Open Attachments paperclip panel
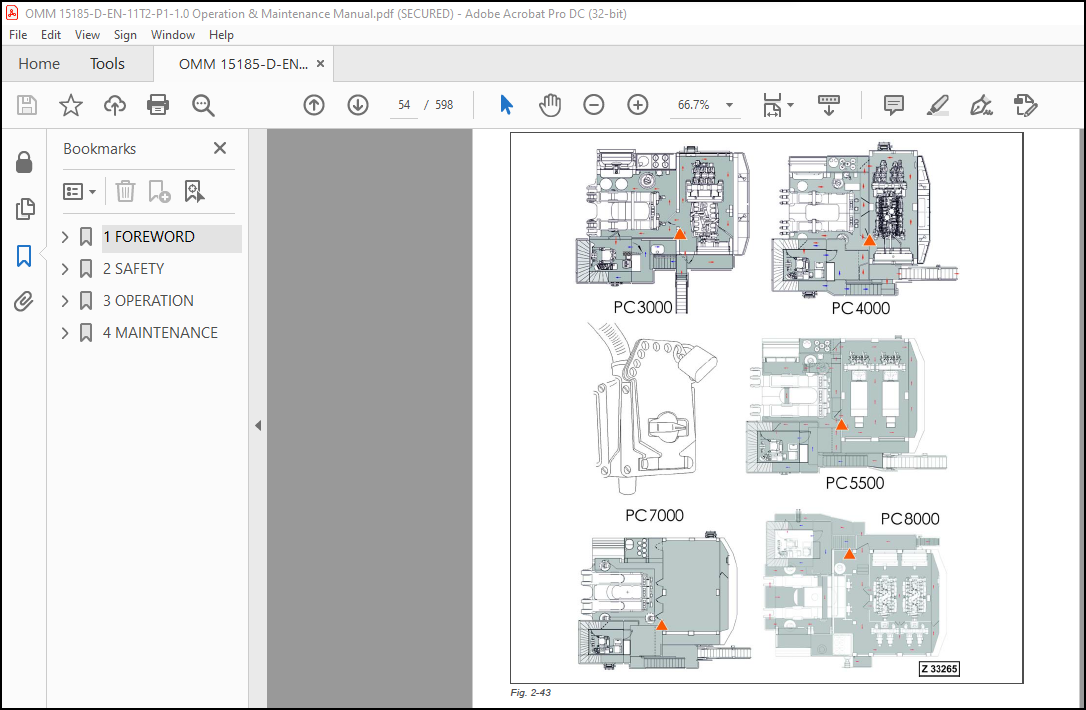The height and width of the screenshot is (710, 1086). coord(24,302)
